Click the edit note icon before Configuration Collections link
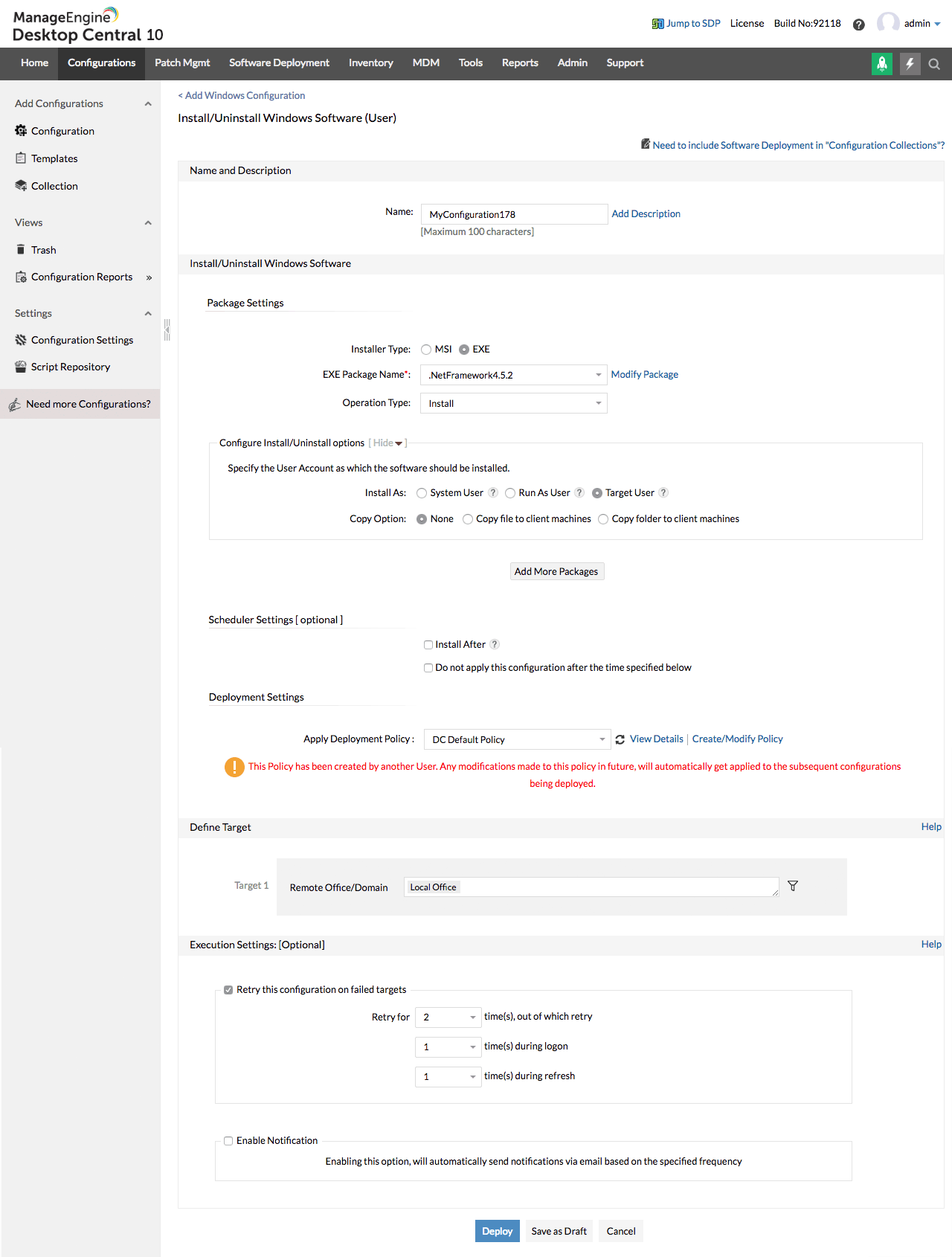The image size is (952, 1257). [646, 144]
